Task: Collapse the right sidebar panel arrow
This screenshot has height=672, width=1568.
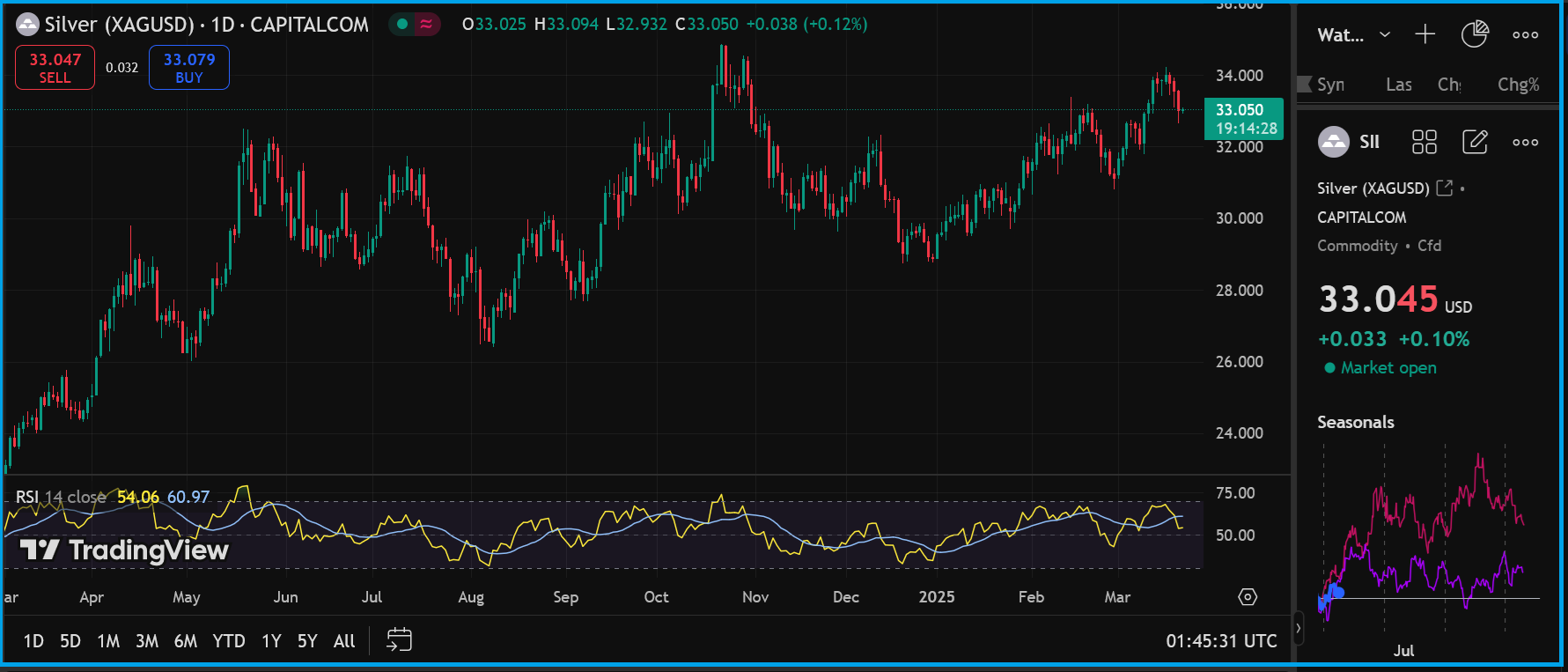Action: tap(1298, 628)
